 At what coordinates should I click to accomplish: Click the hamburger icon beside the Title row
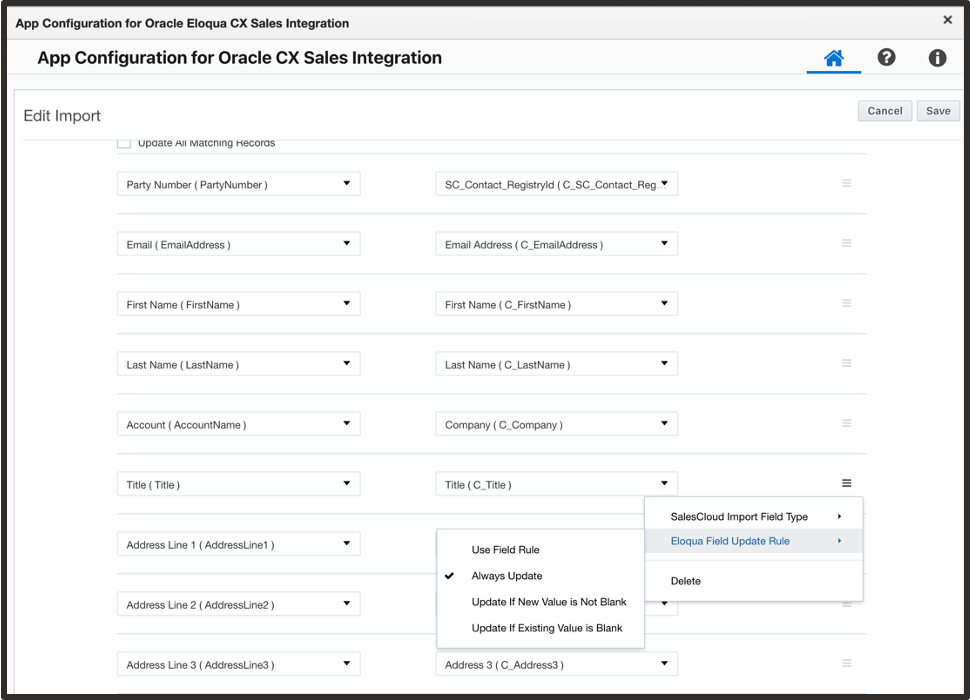pos(846,483)
